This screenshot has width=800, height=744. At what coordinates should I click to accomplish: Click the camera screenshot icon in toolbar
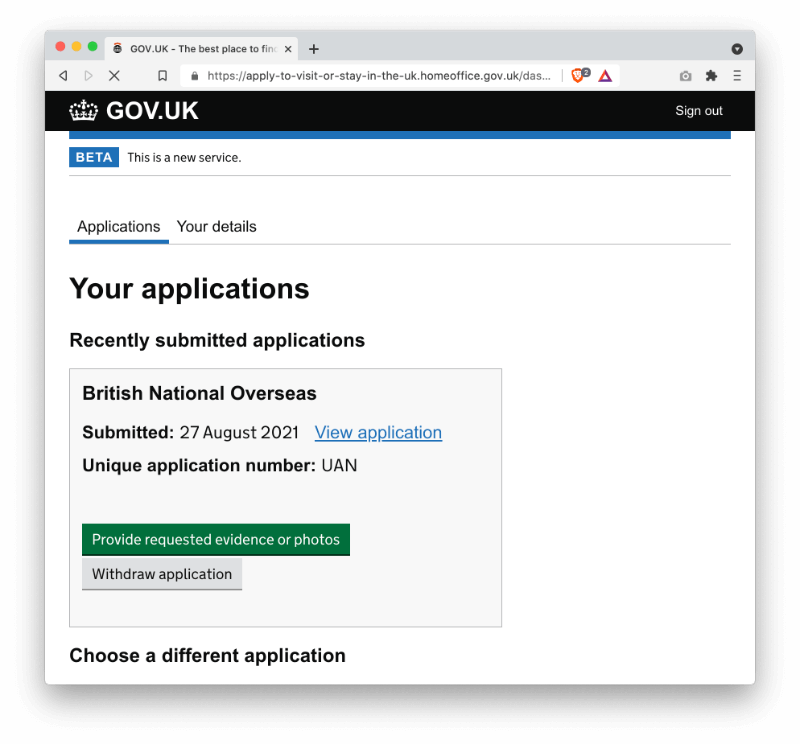pos(685,76)
